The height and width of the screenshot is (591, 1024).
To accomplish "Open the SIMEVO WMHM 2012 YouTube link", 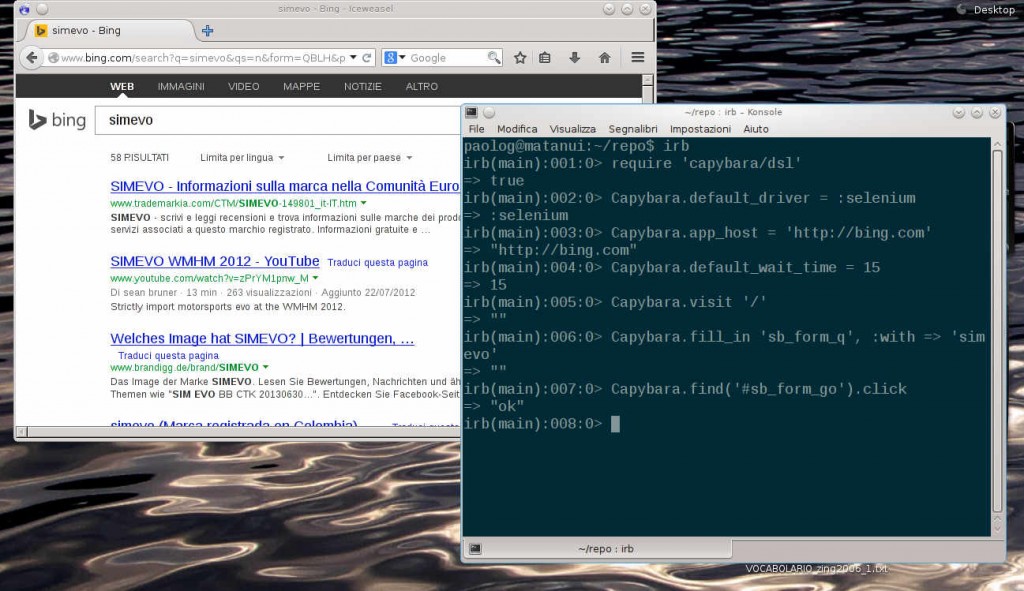I will tap(214, 261).
